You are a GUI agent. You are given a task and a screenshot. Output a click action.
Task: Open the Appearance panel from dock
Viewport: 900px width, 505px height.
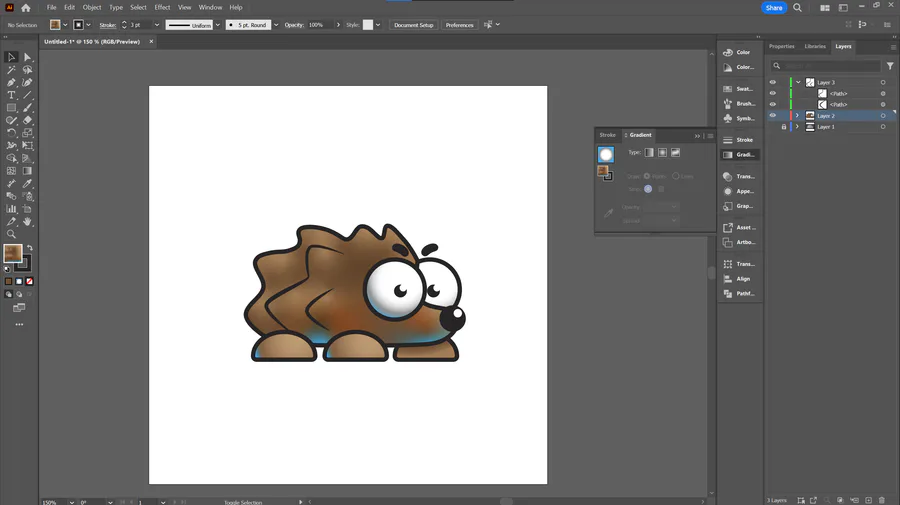click(x=739, y=191)
